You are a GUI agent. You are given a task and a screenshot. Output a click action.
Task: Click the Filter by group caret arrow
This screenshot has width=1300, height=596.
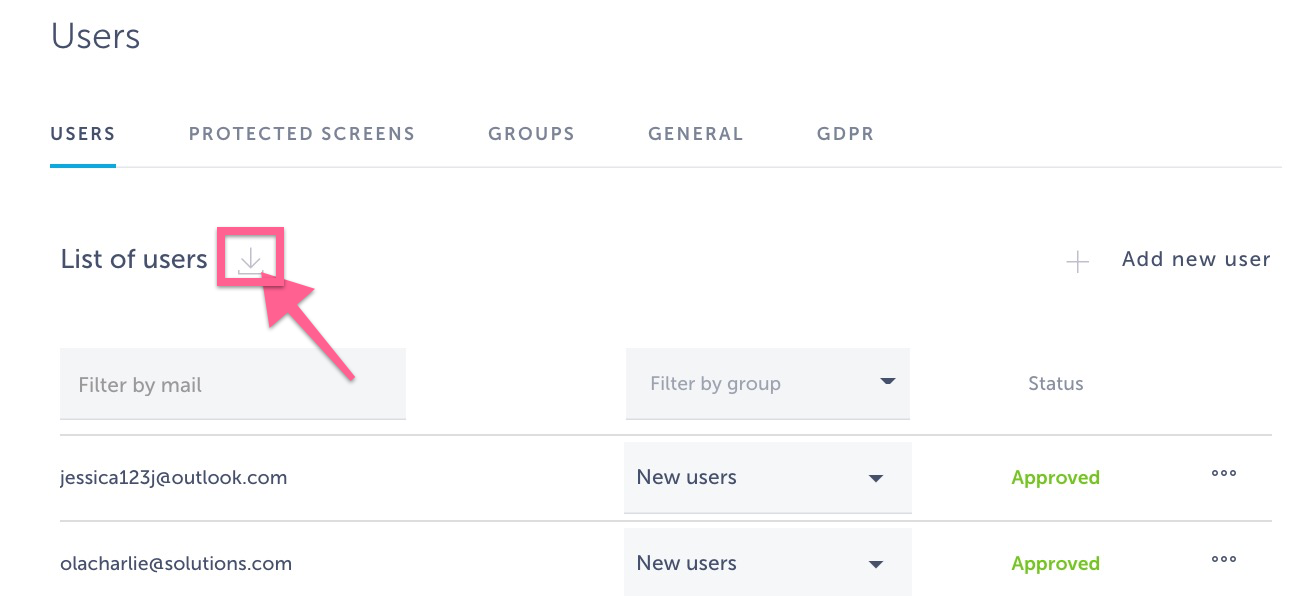coord(888,383)
